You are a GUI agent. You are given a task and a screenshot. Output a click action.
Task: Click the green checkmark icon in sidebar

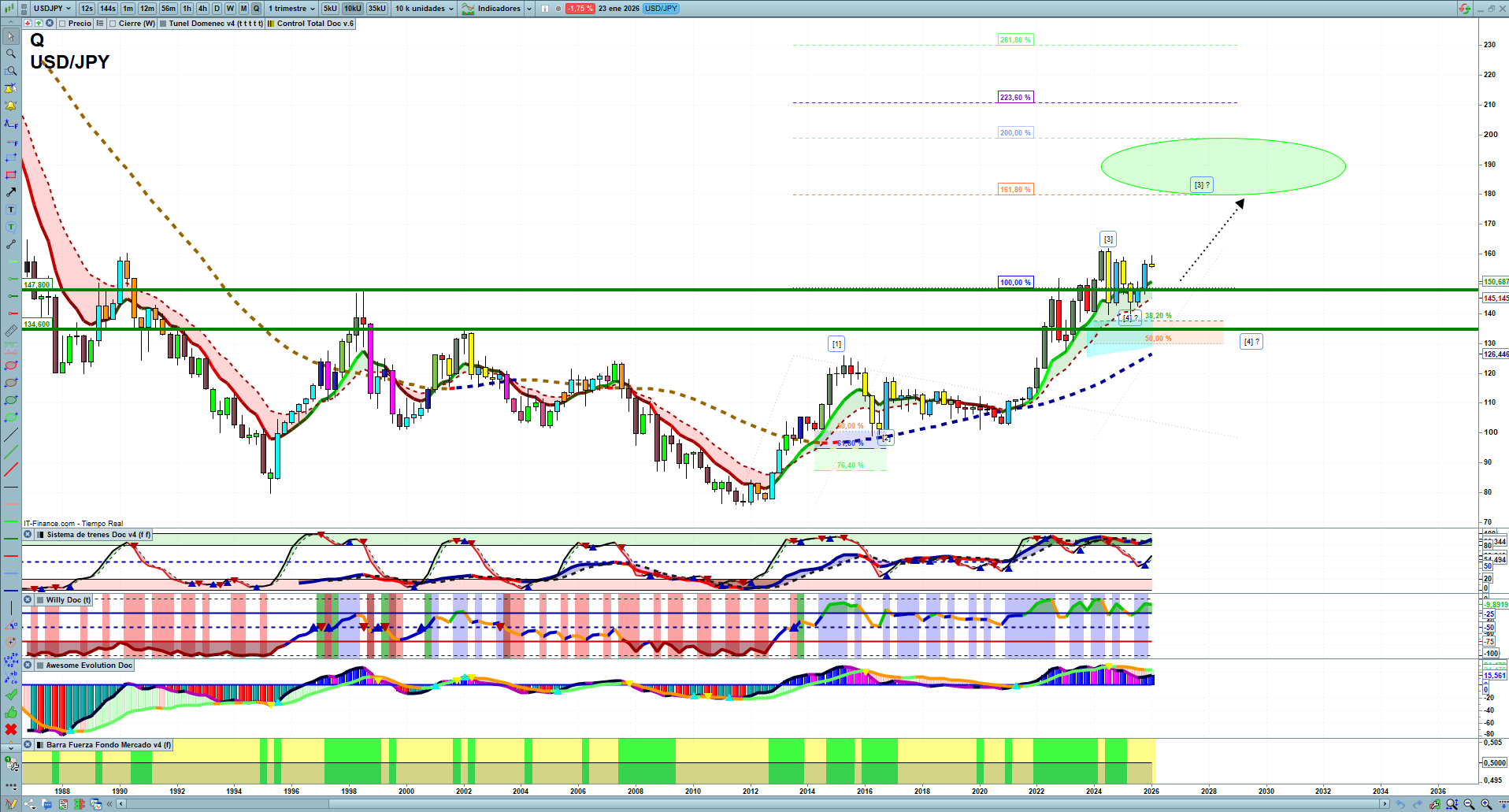click(11, 695)
